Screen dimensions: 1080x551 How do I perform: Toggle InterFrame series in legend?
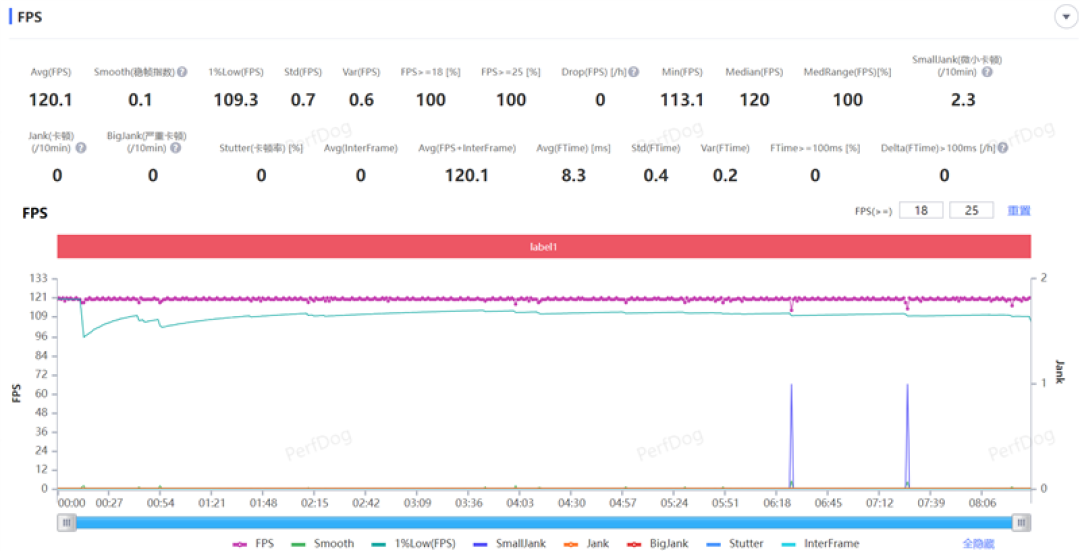(x=820, y=543)
